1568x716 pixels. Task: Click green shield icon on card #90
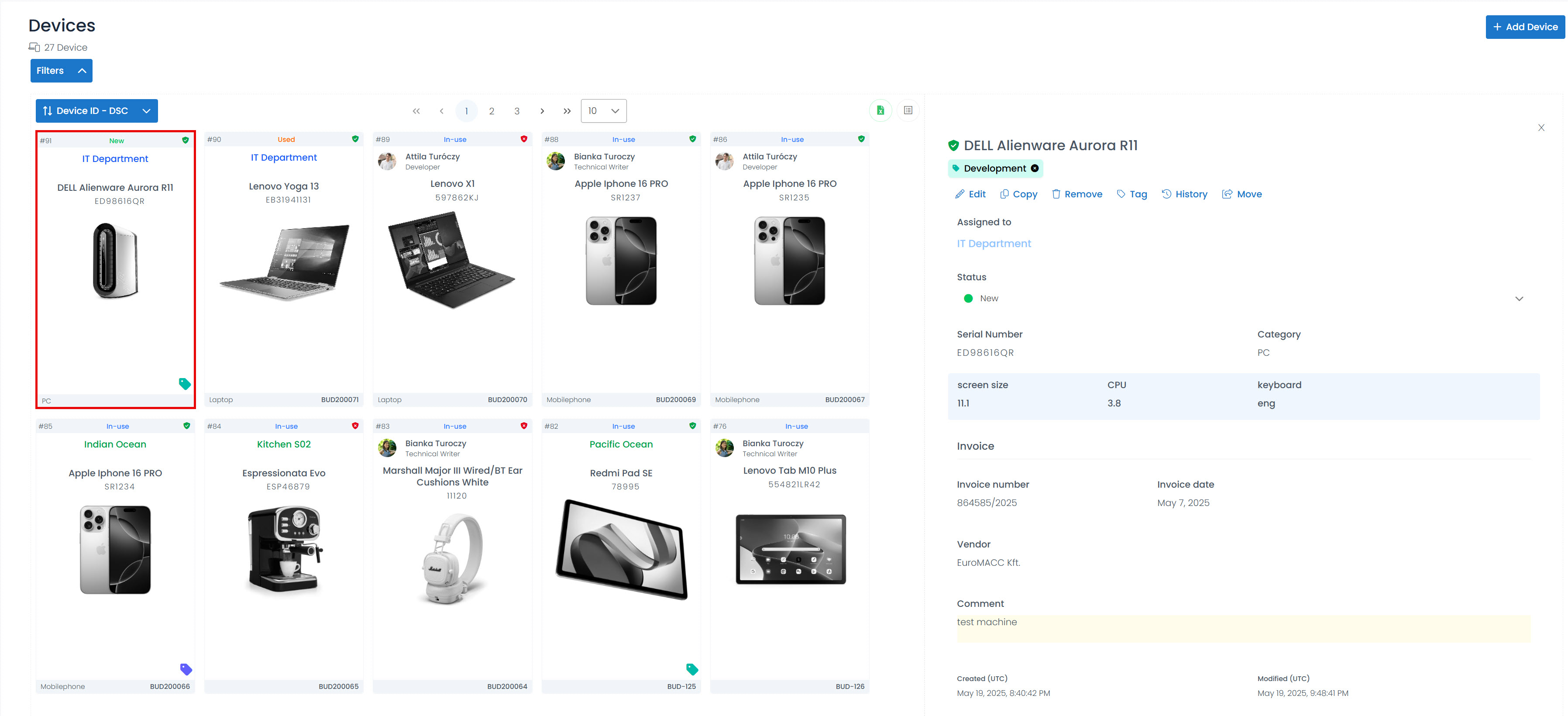pyautogui.click(x=355, y=139)
